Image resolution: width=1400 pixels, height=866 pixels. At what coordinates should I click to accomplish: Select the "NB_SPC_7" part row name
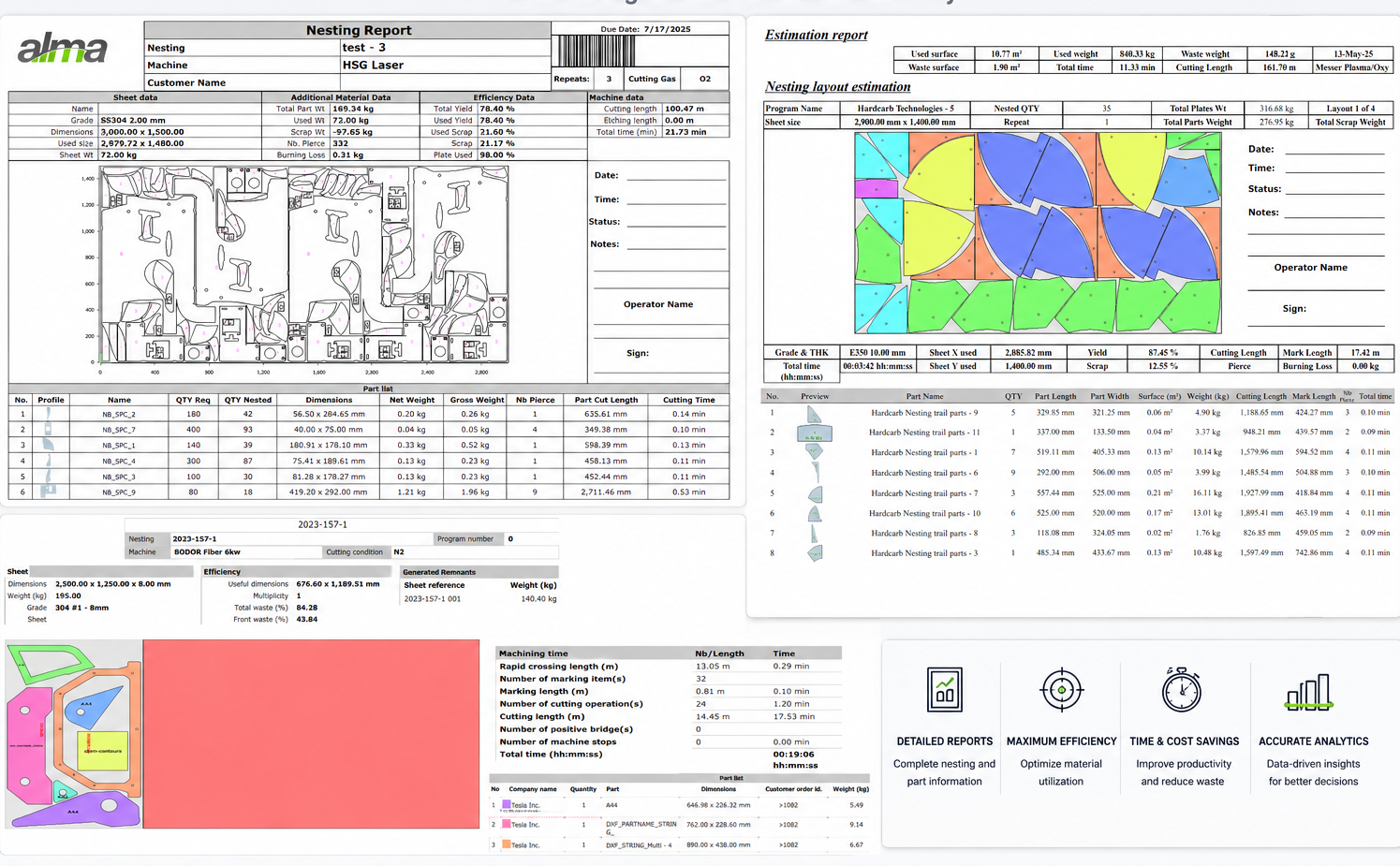coord(119,430)
